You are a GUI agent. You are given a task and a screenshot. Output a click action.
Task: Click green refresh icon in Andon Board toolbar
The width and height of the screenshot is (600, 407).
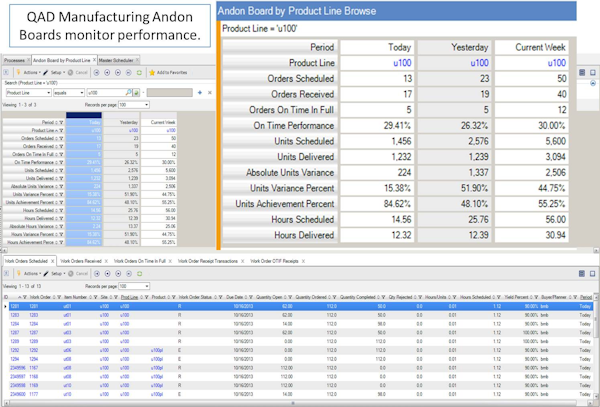click(x=139, y=72)
